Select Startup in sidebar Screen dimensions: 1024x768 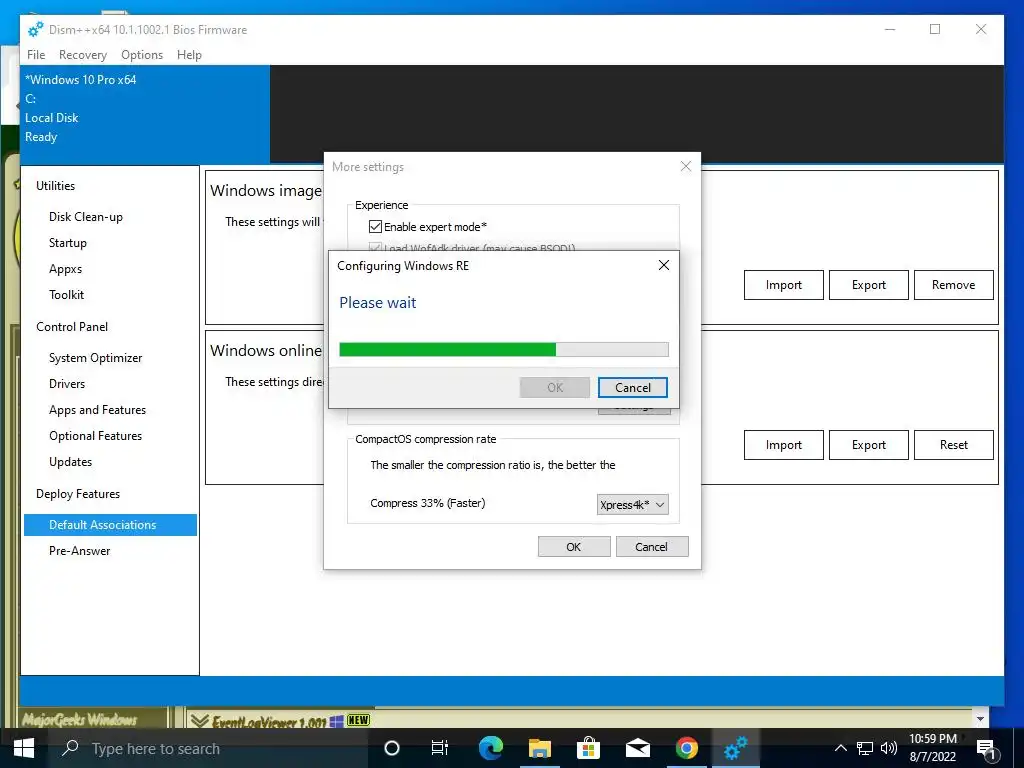68,243
